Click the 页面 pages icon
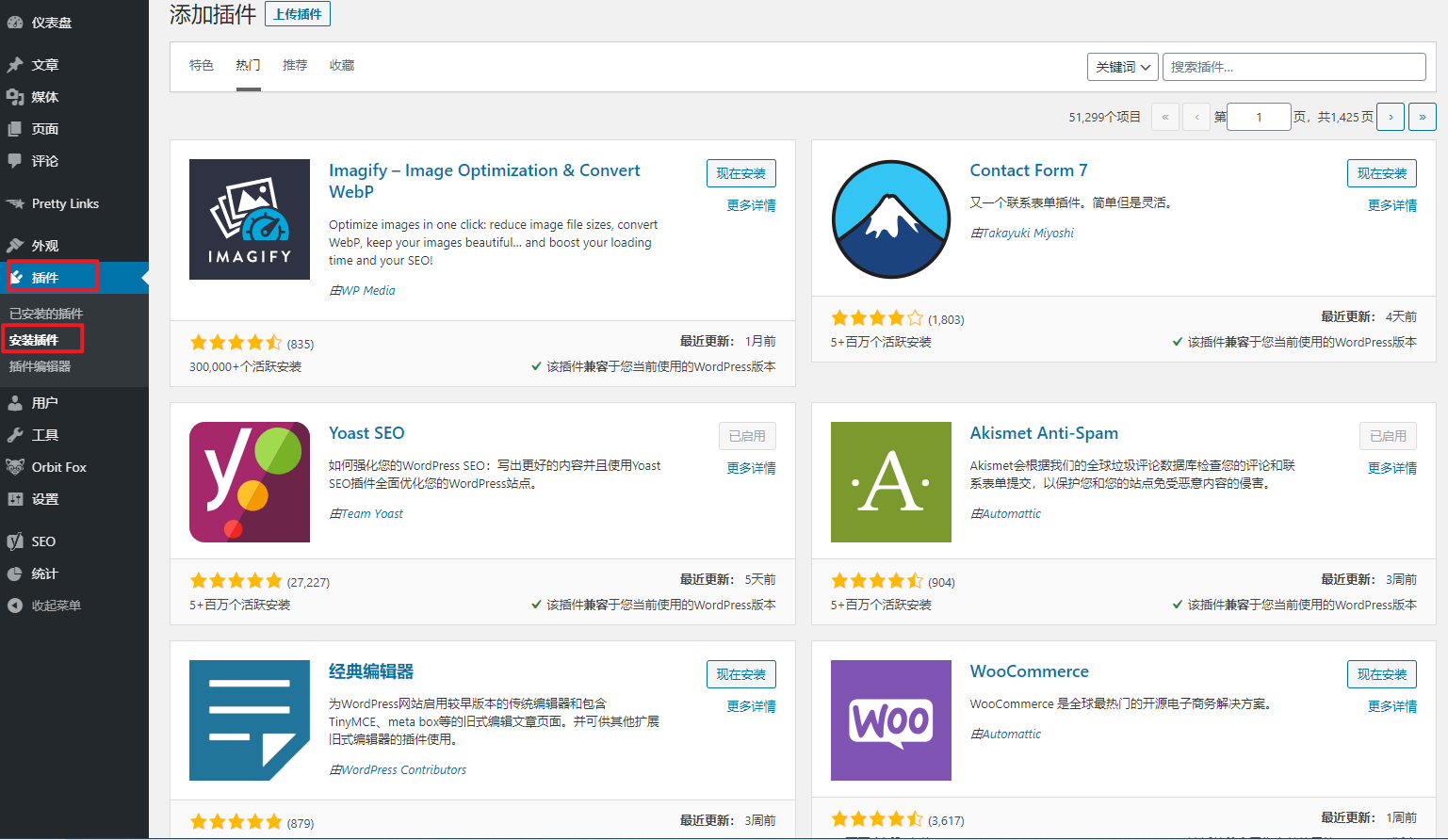Viewport: 1448px width, 840px height. tap(15, 129)
